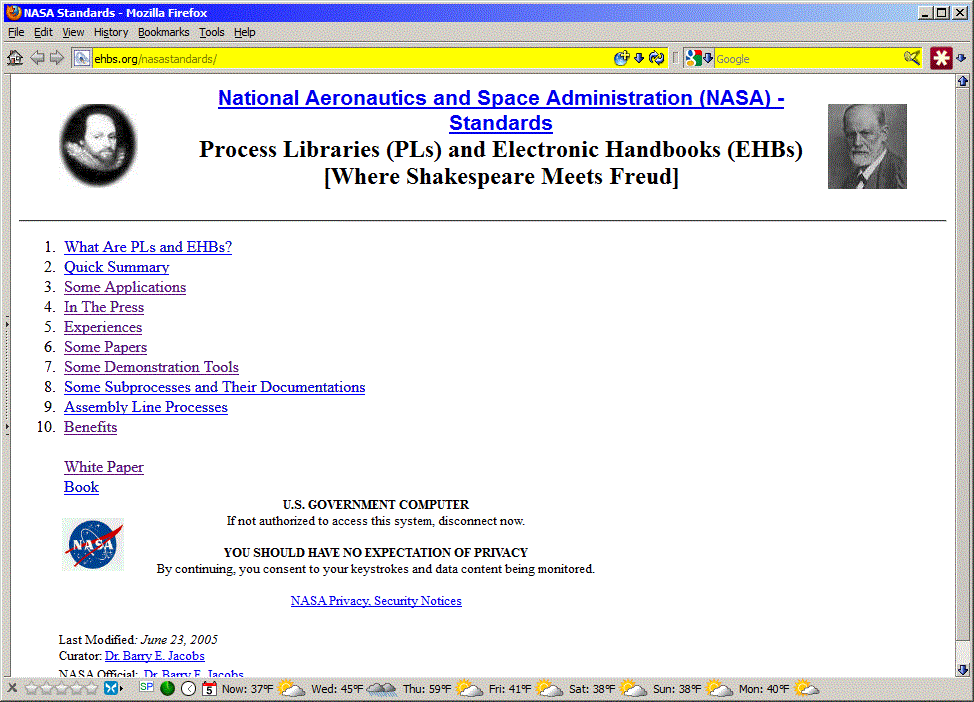Click the Fri: 41°F weather icon
Screen dimensions: 974x702
[549, 688]
